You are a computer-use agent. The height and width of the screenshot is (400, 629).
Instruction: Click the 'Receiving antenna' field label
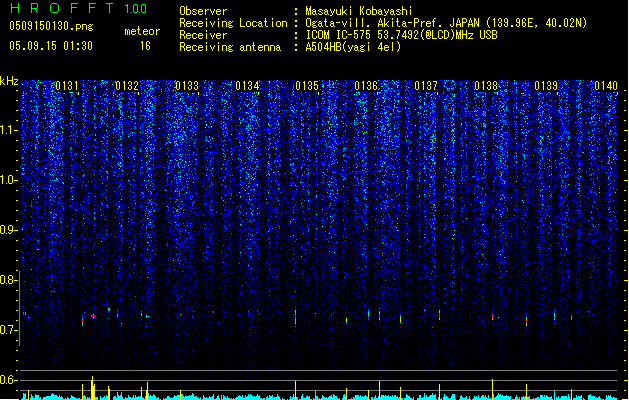230,47
